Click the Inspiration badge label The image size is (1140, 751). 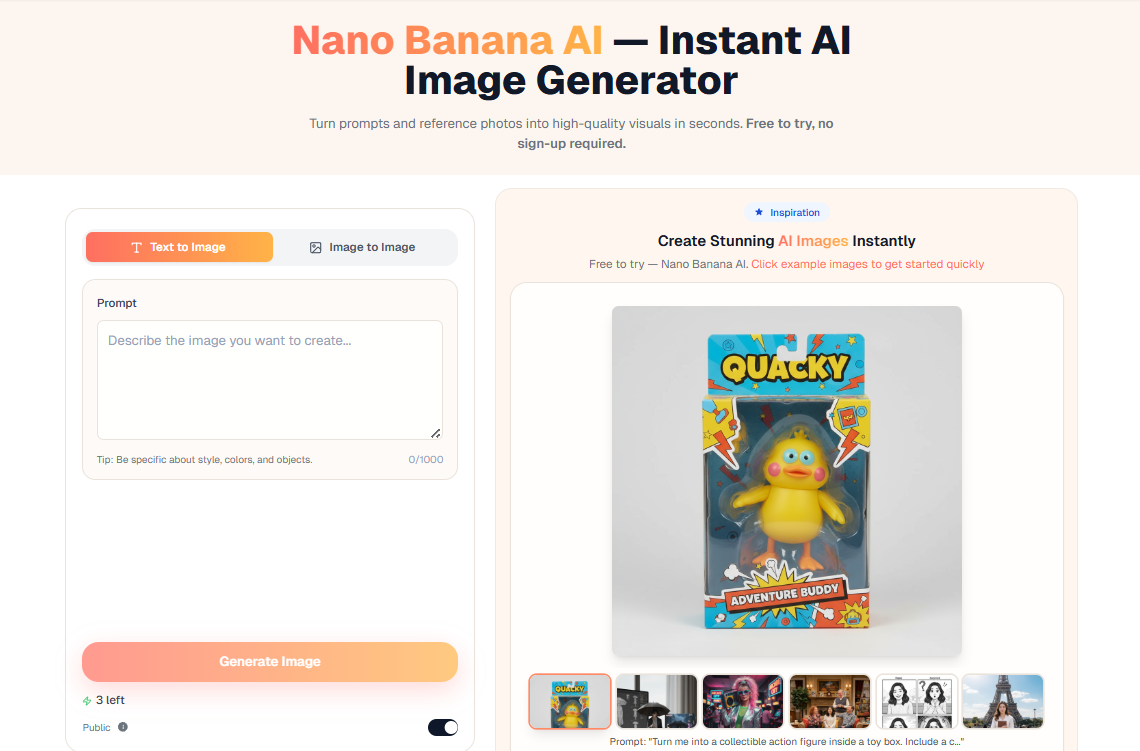coord(787,212)
